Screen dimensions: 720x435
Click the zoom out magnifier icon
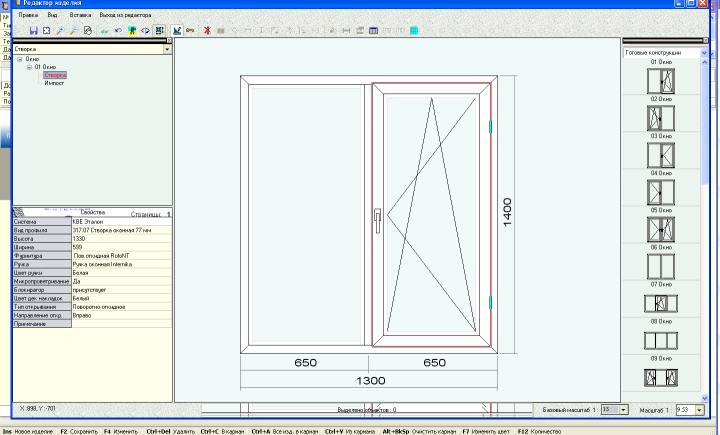pos(73,31)
